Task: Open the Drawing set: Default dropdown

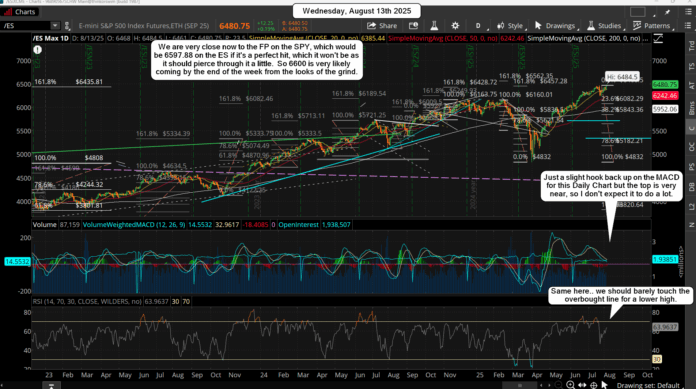Action: pos(649,385)
